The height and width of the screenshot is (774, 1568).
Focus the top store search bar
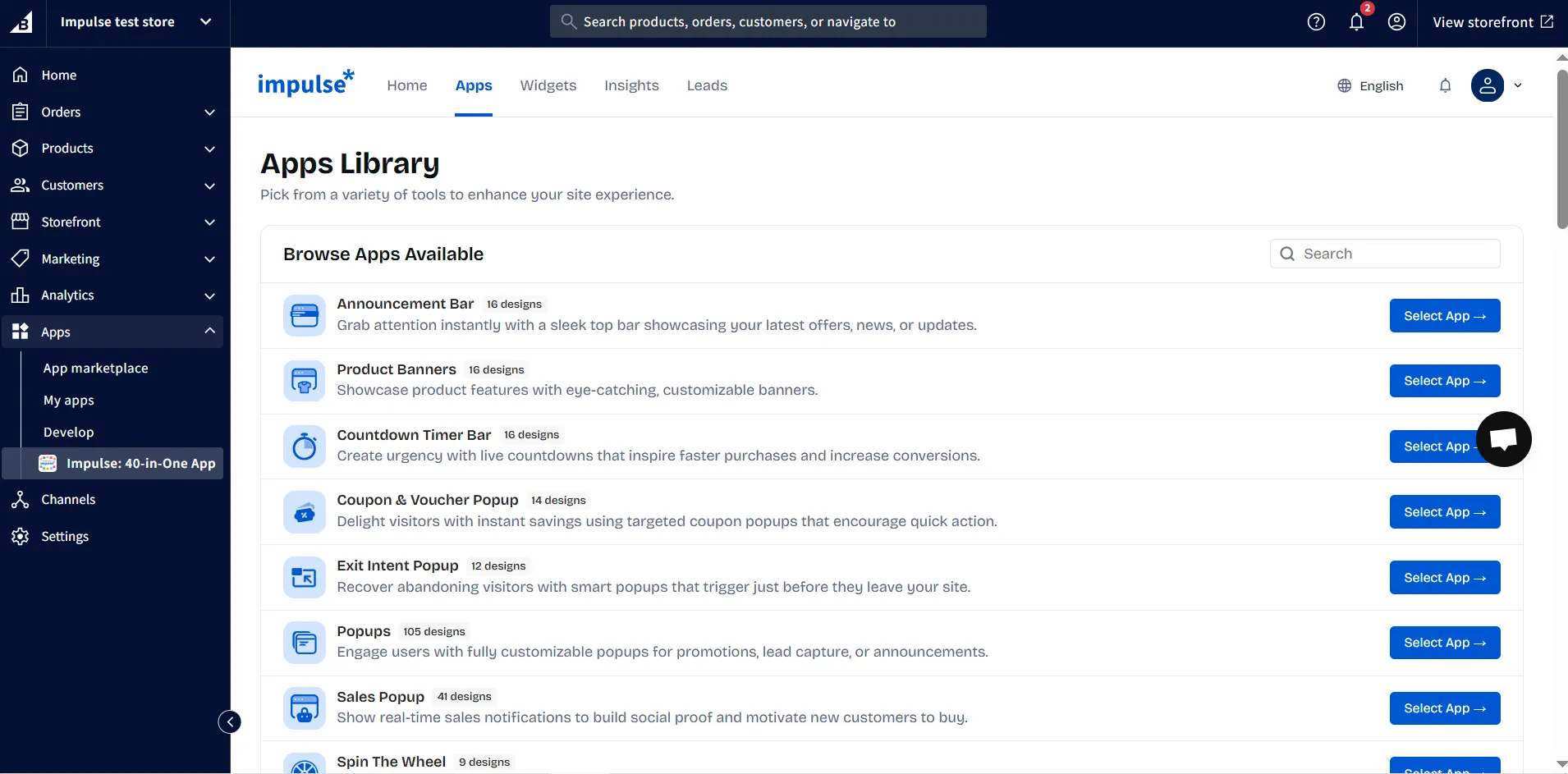pyautogui.click(x=768, y=21)
